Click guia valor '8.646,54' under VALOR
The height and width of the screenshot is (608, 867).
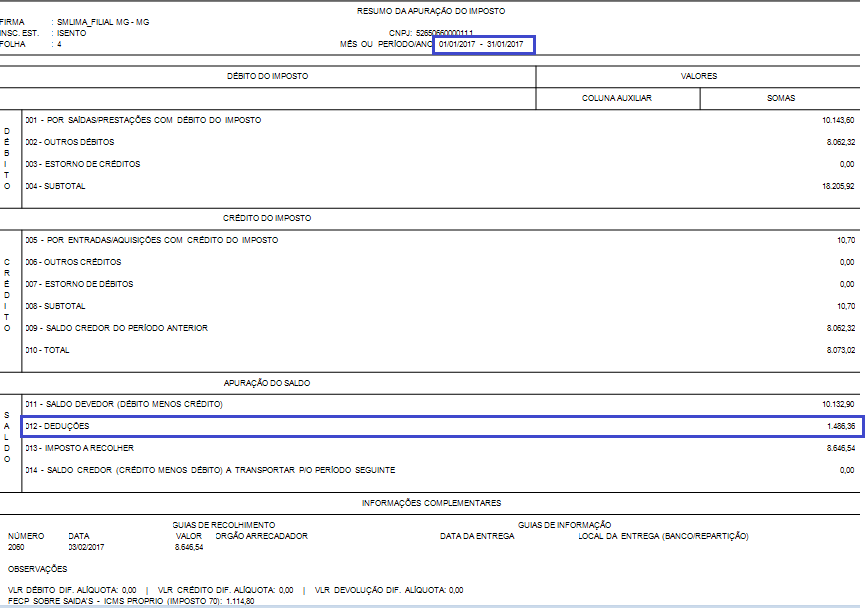pyautogui.click(x=189, y=547)
